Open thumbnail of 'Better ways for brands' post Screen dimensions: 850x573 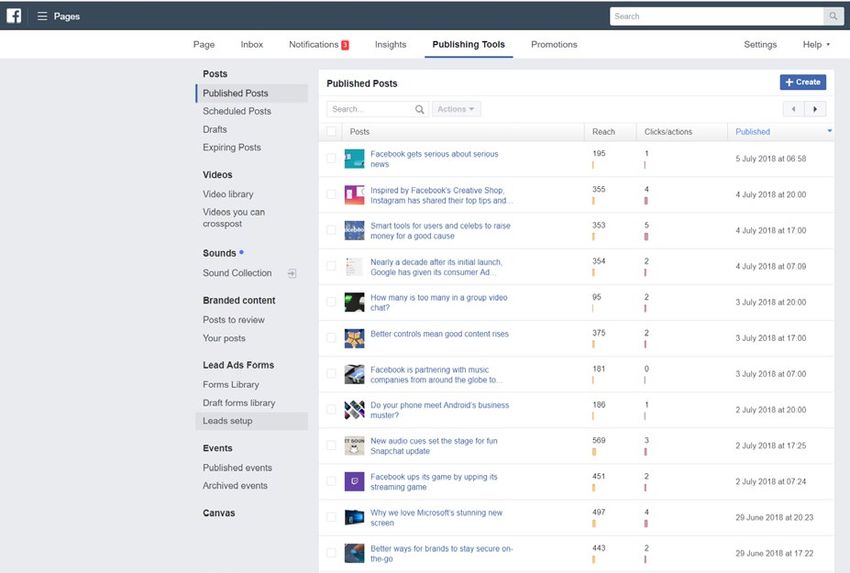point(355,553)
